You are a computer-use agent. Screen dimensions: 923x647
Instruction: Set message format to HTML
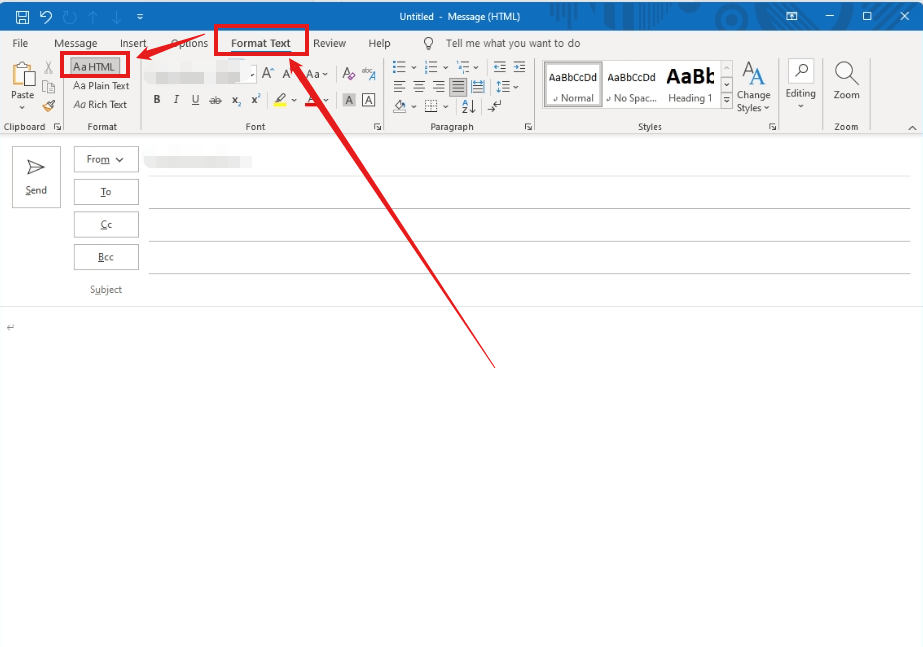[95, 67]
